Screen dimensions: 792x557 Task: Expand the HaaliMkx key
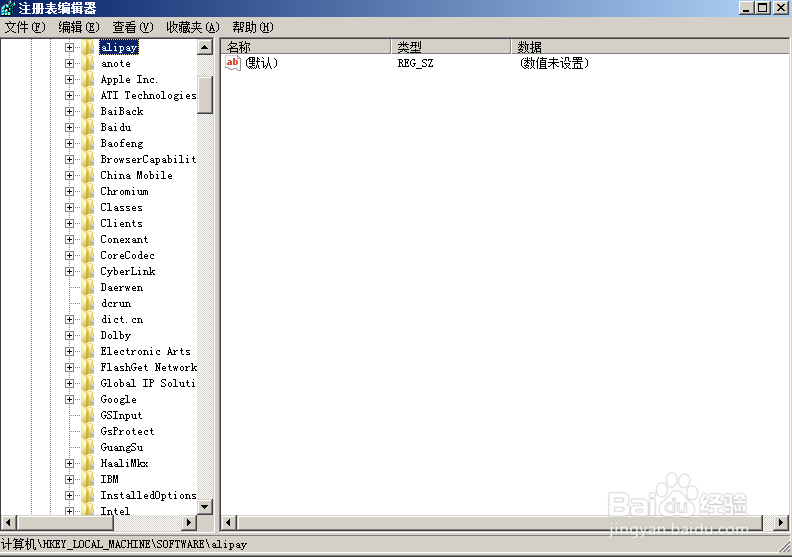tap(69, 463)
